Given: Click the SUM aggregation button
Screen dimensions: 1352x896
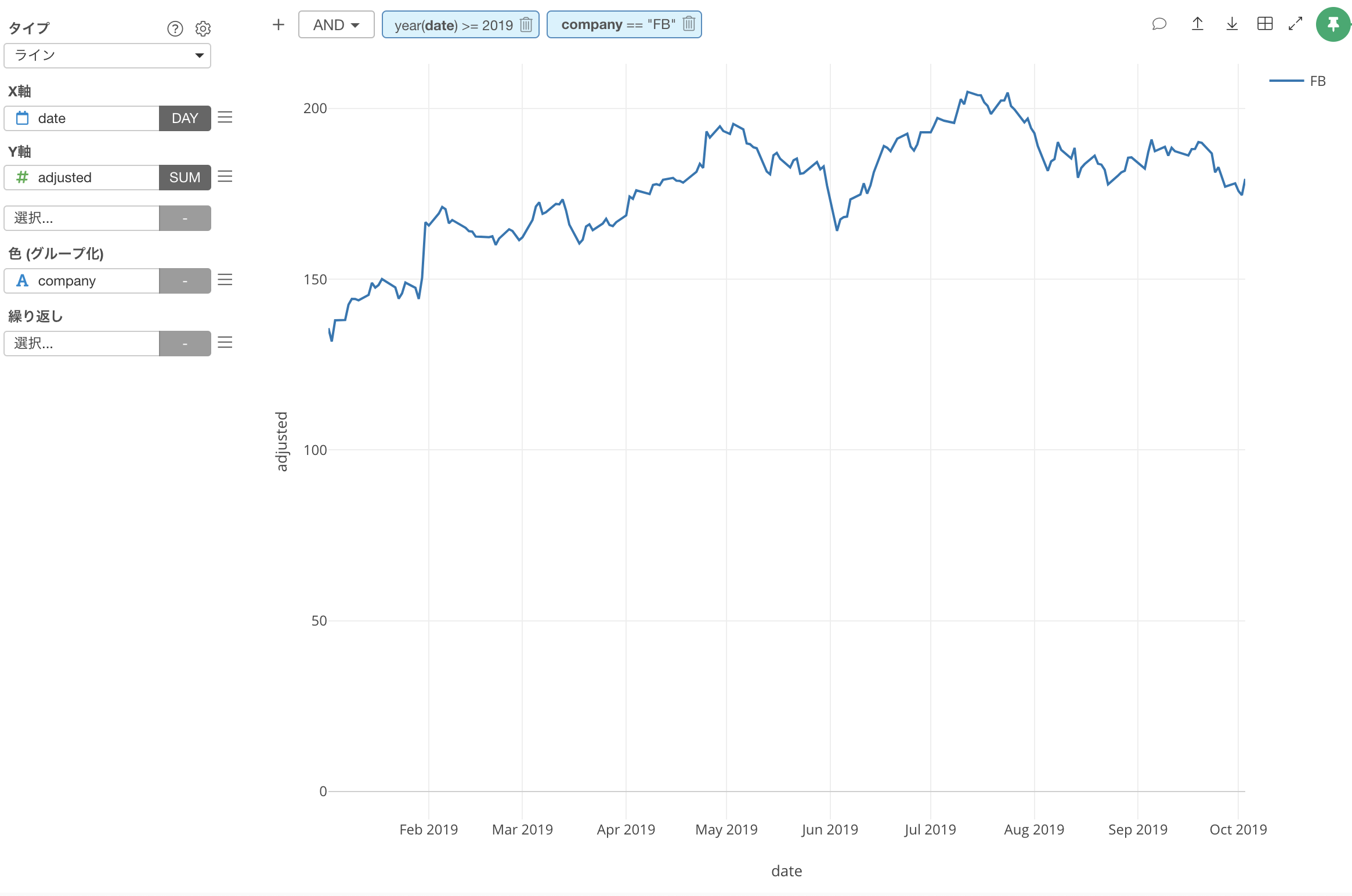Looking at the screenshot, I should coord(185,178).
